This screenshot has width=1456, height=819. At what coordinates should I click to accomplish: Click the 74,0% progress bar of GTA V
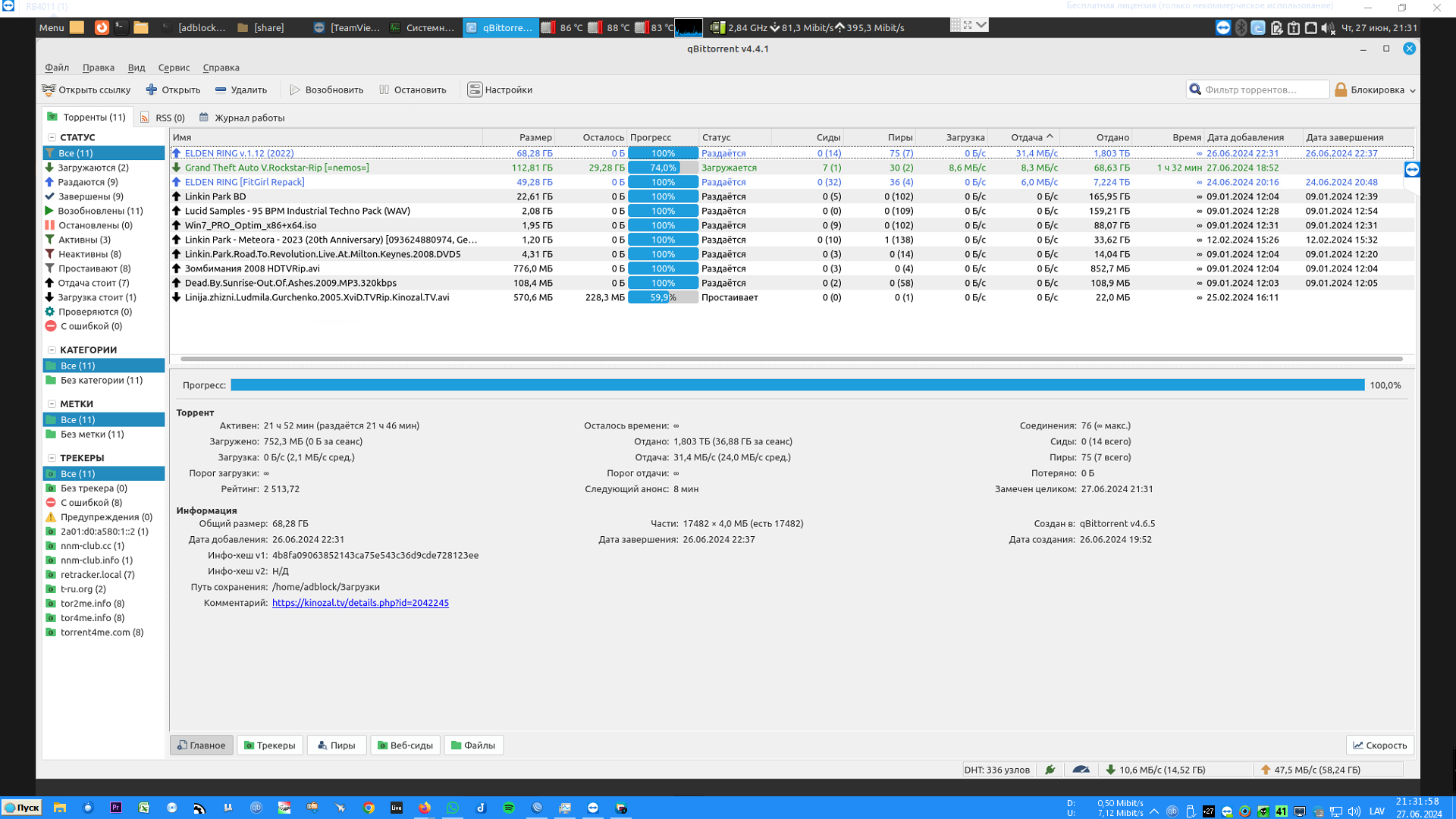663,168
